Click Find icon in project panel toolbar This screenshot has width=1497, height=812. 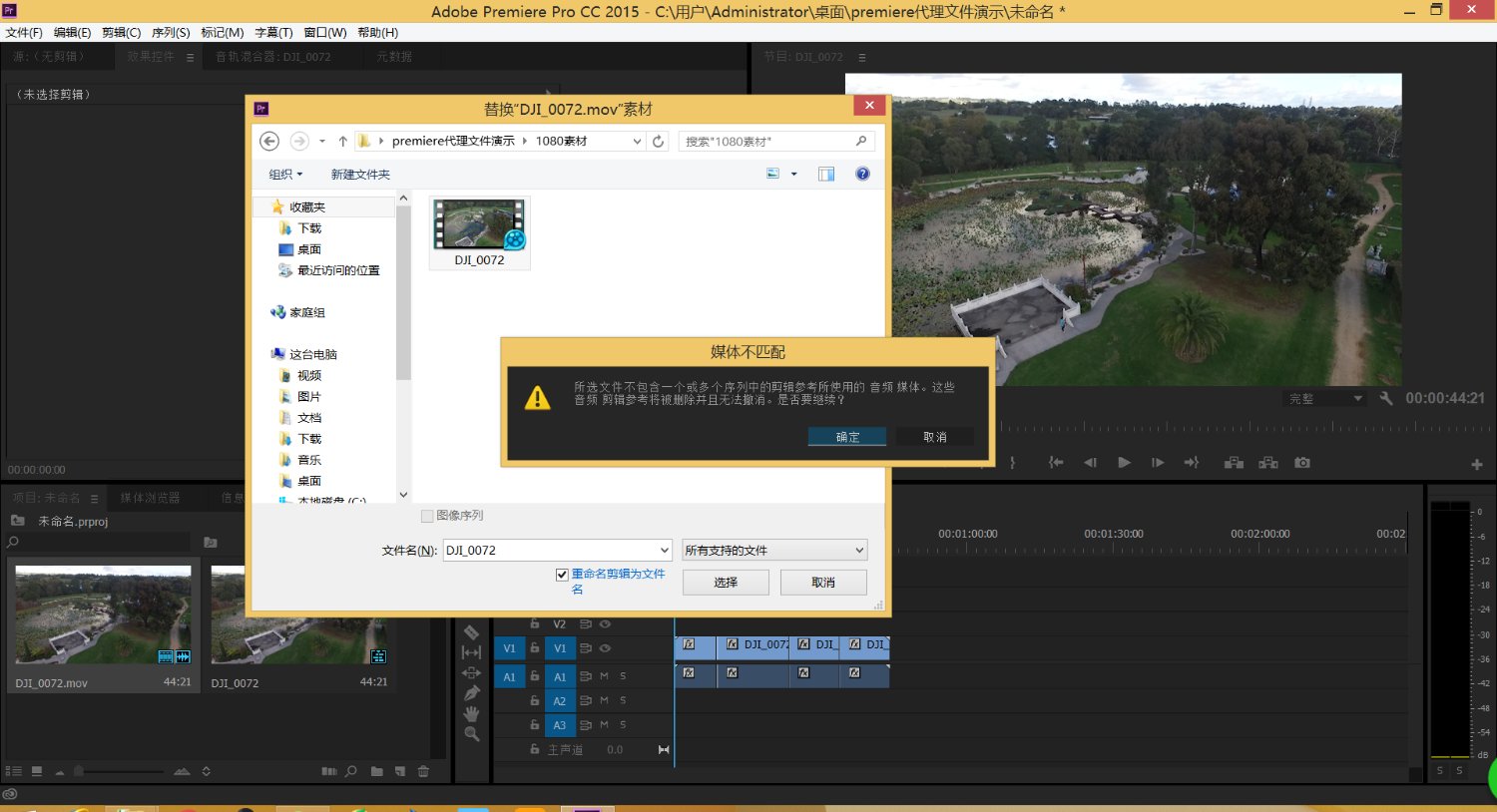[351, 771]
